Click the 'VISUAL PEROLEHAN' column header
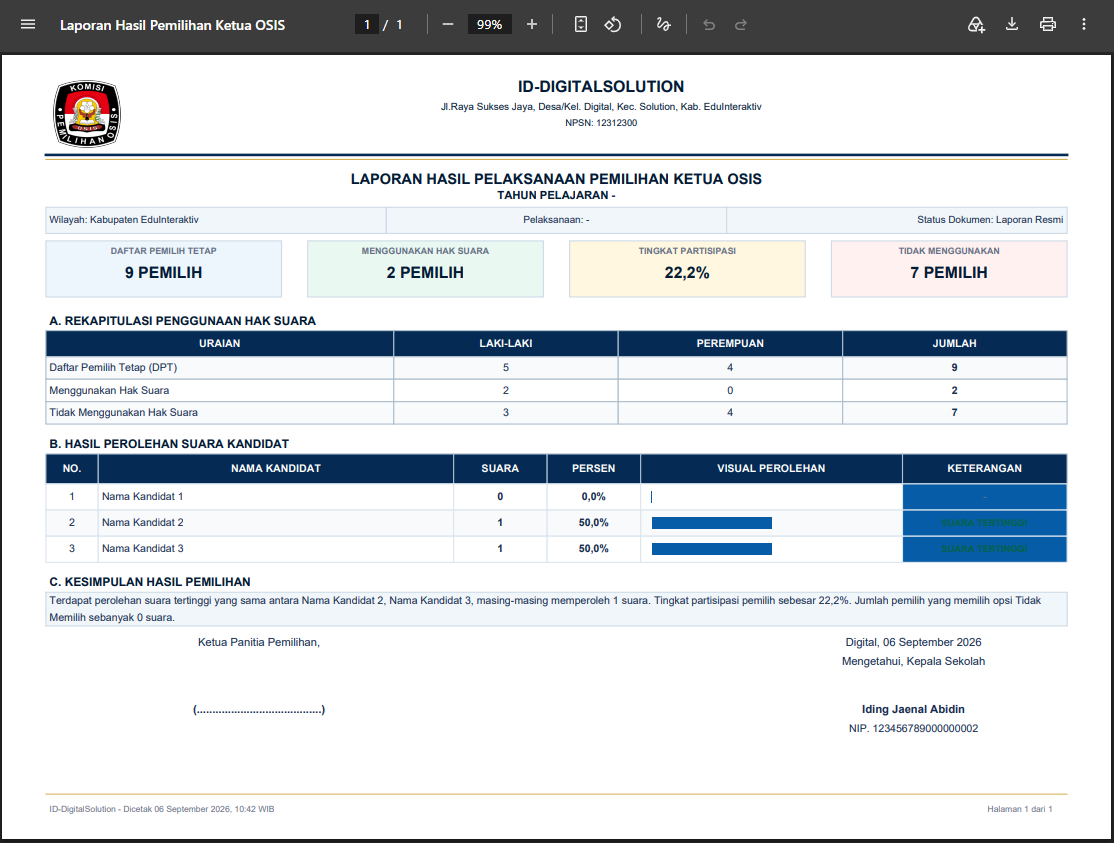This screenshot has height=843, width=1114. point(772,469)
